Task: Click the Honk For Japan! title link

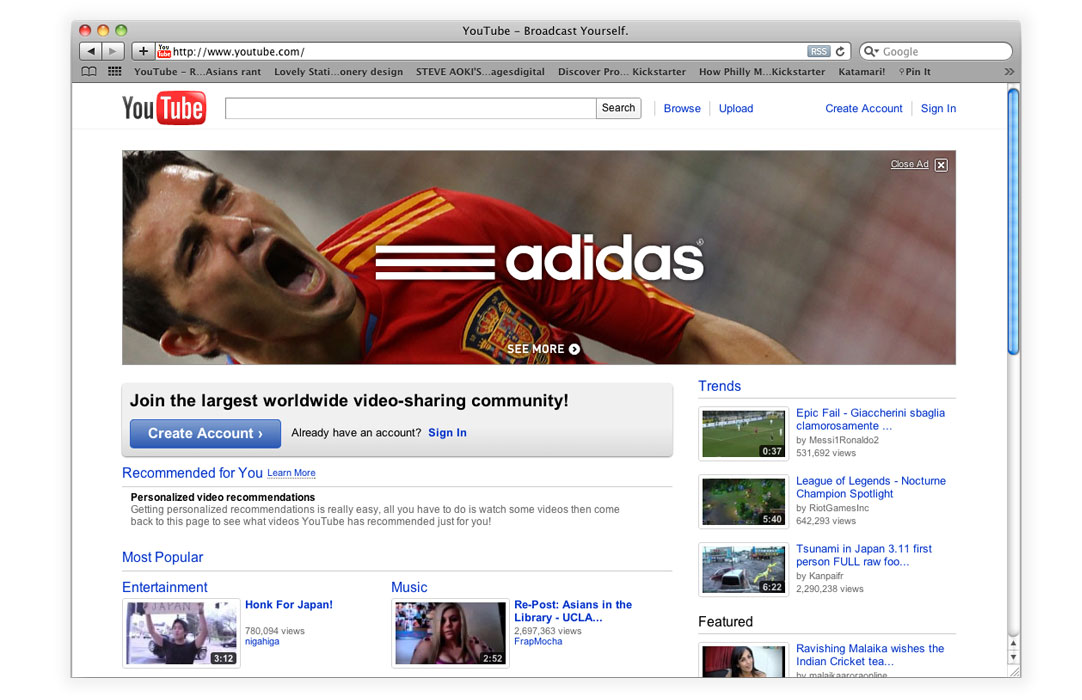Action: click(x=288, y=605)
